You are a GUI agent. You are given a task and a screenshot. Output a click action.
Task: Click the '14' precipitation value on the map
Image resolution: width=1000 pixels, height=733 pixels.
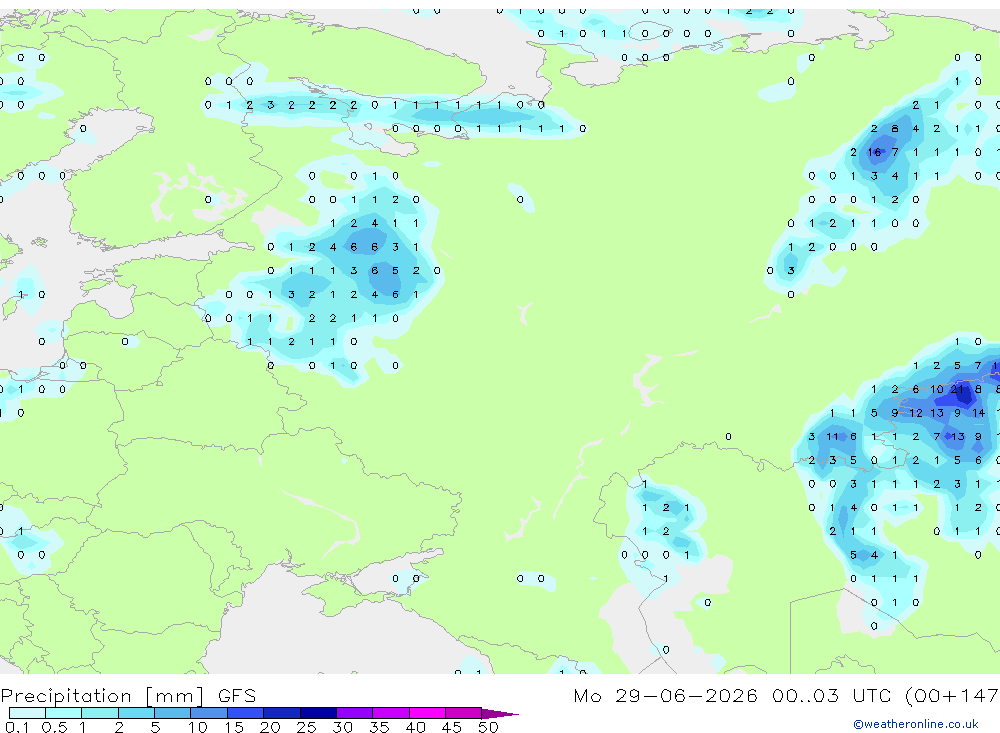978,413
